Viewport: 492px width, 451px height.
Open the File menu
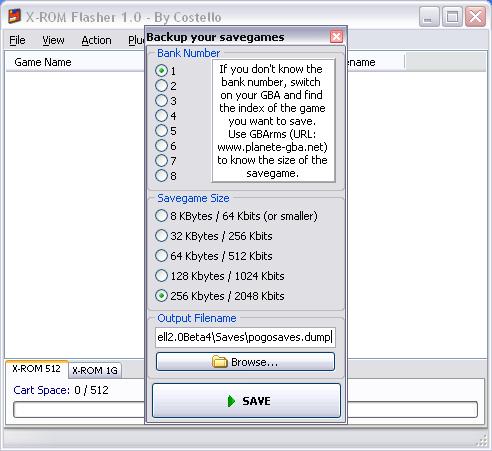pos(17,40)
